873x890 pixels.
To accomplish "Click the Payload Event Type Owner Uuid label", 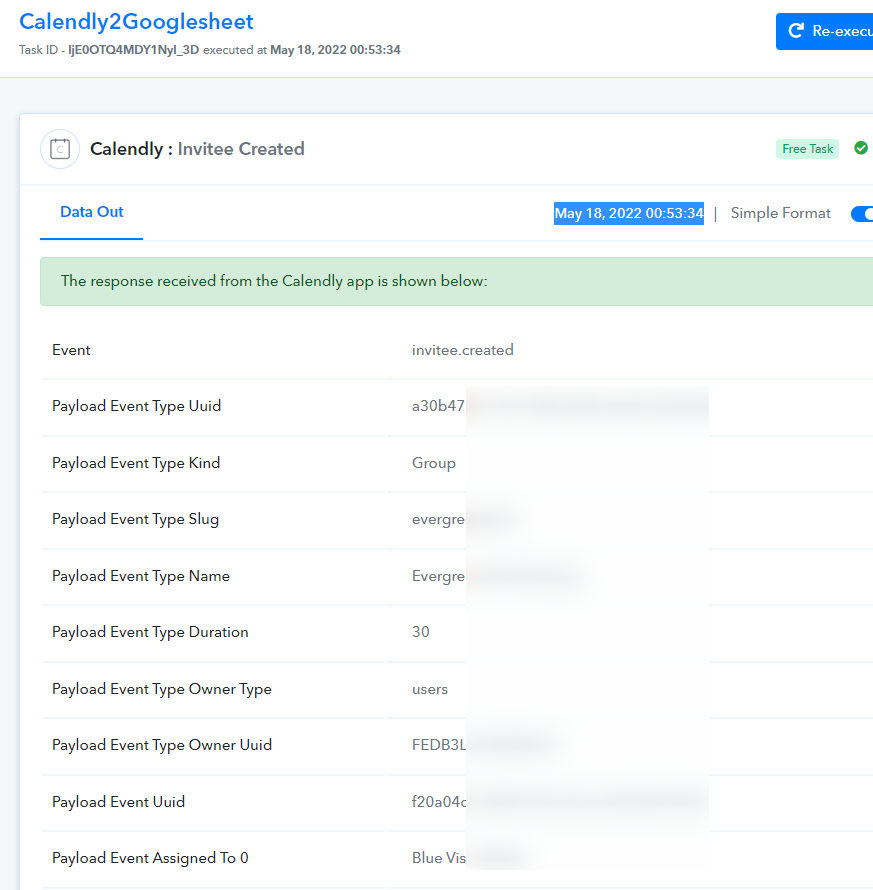I will point(162,745).
